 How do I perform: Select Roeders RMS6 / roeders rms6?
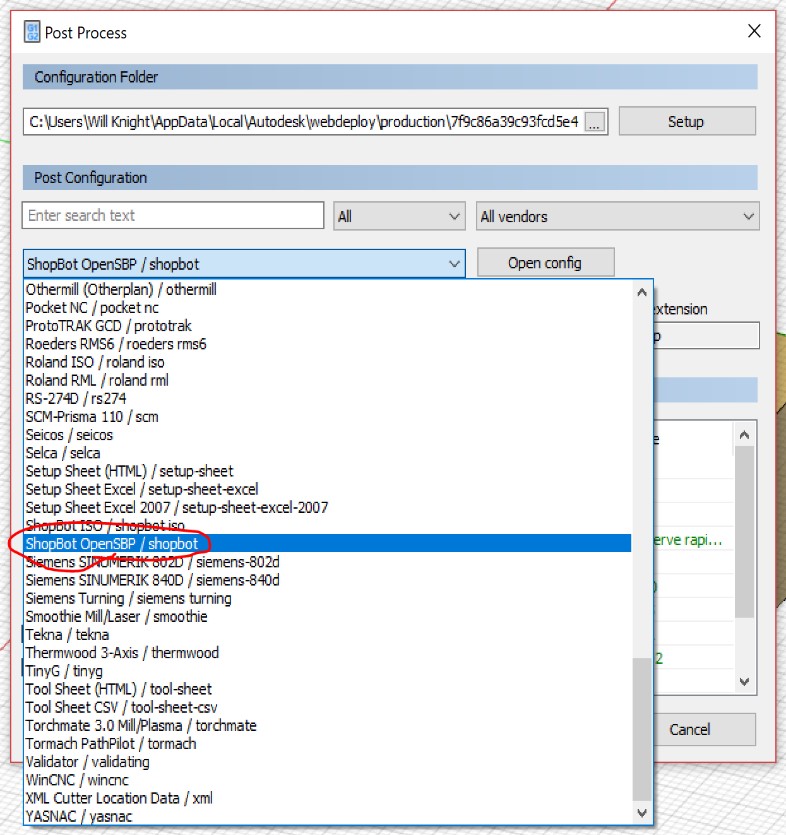[x=328, y=343]
